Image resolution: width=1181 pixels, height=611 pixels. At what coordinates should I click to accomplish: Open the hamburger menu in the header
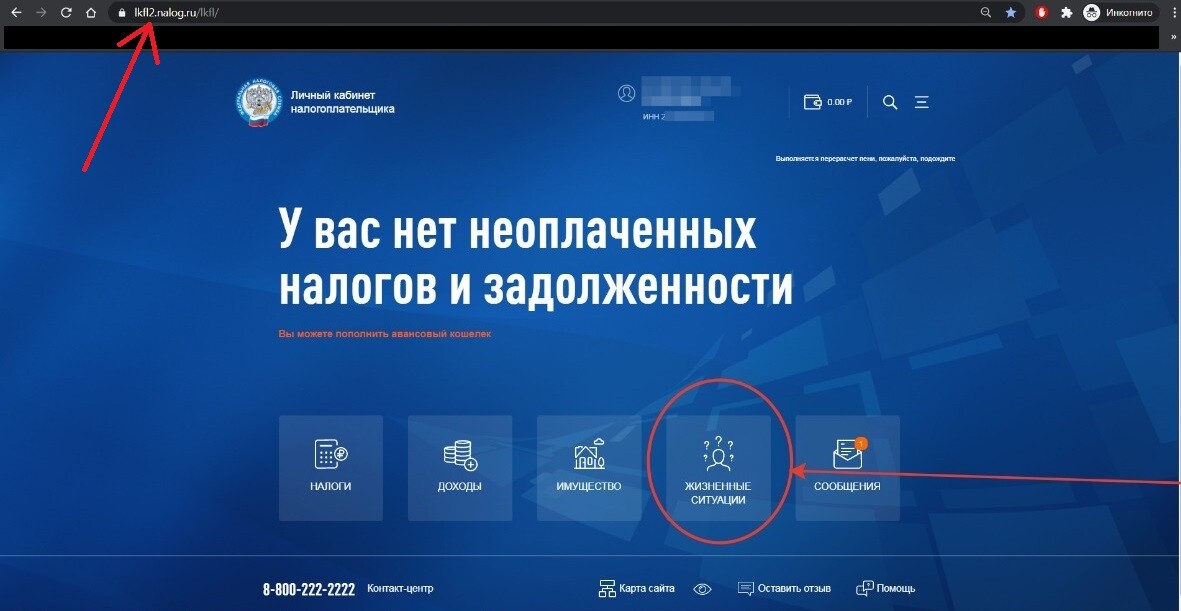(922, 102)
